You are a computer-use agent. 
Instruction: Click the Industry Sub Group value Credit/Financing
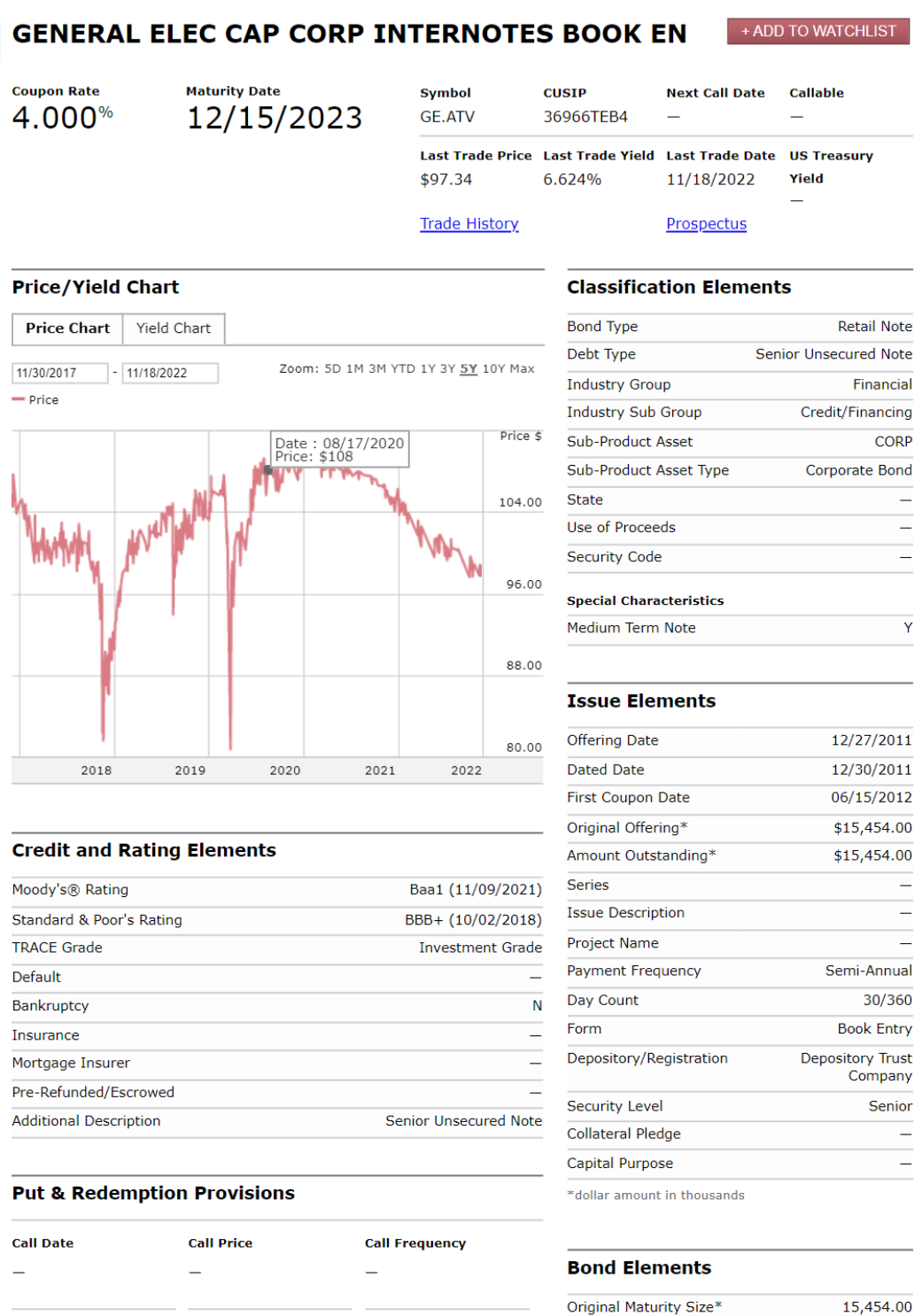pyautogui.click(x=856, y=413)
